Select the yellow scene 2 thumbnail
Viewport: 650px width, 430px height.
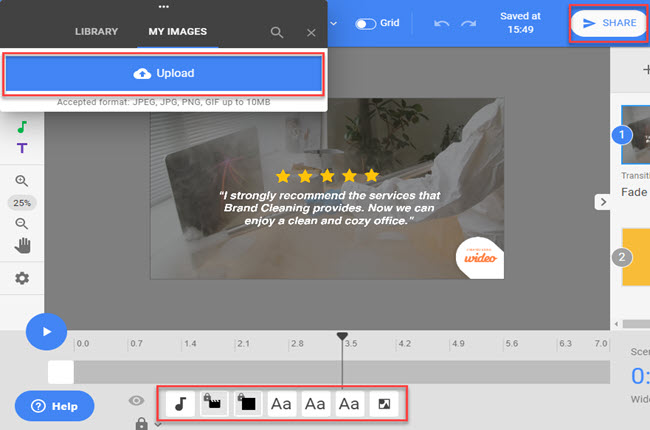point(636,257)
